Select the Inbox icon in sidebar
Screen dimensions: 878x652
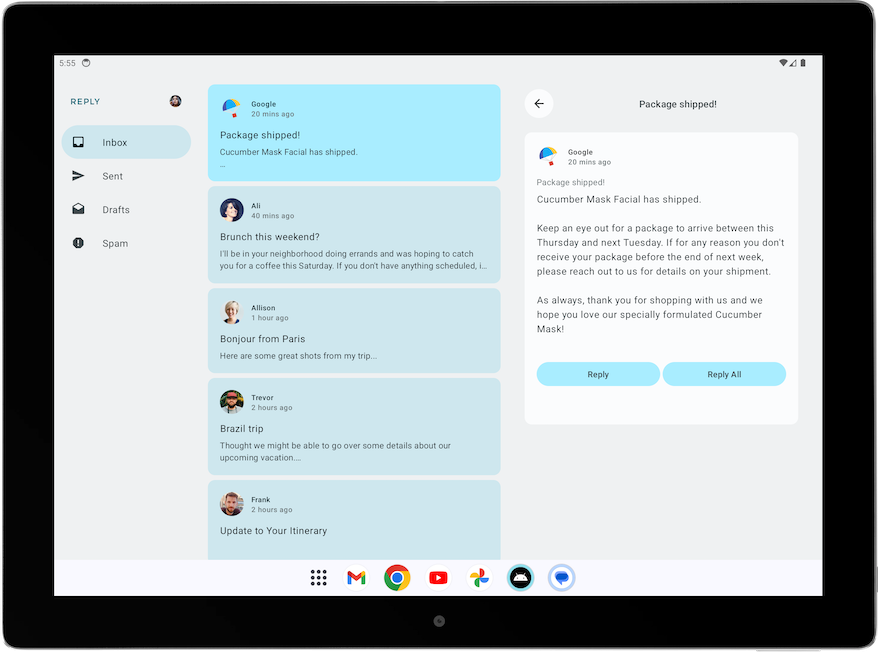coord(78,141)
